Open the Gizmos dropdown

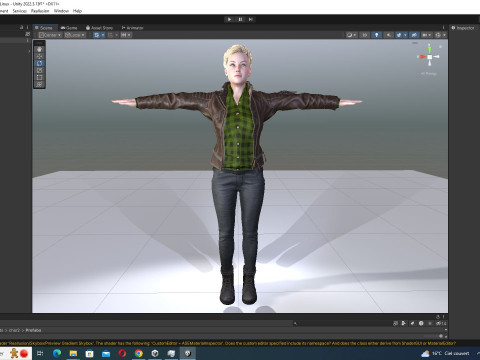(x=441, y=35)
